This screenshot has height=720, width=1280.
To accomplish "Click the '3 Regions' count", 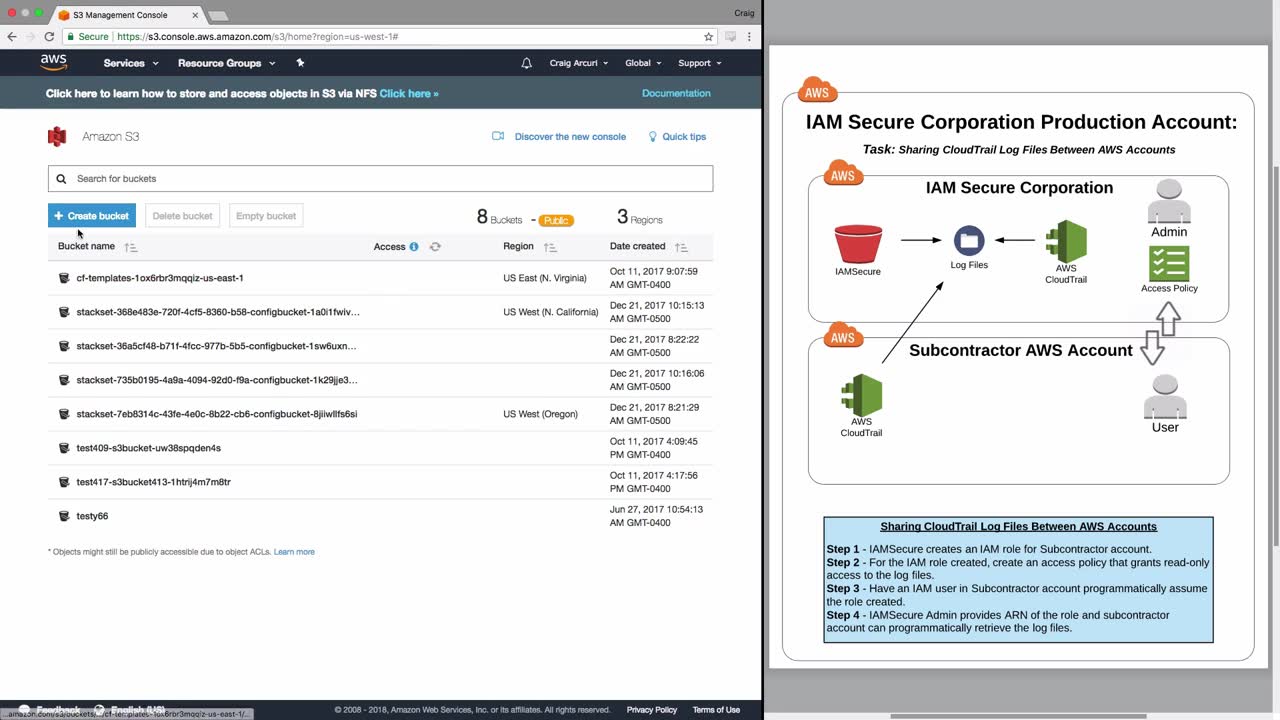I will (x=640, y=217).
